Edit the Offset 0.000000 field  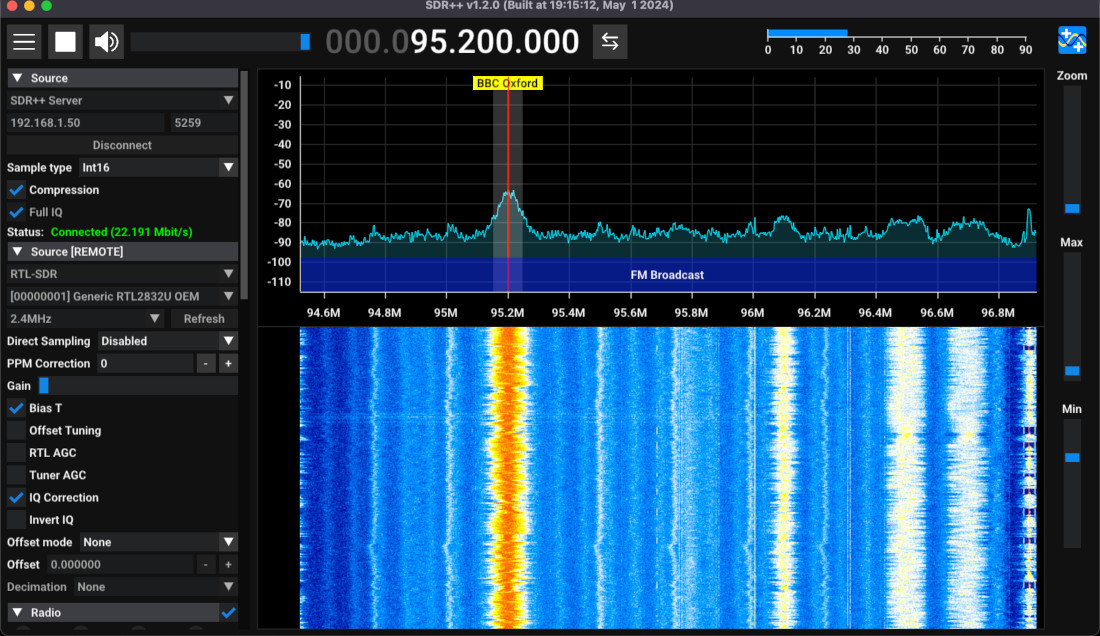(x=120, y=565)
